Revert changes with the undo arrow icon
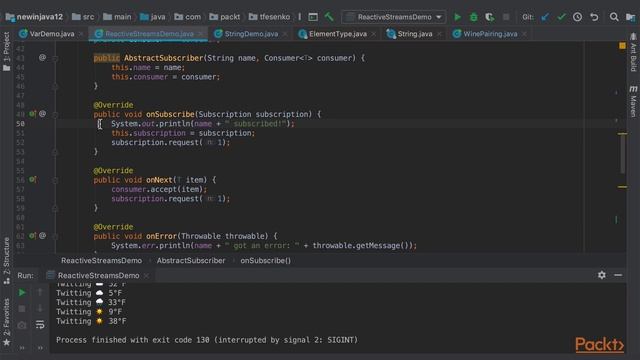This screenshot has height=360, width=640. coord(594,17)
